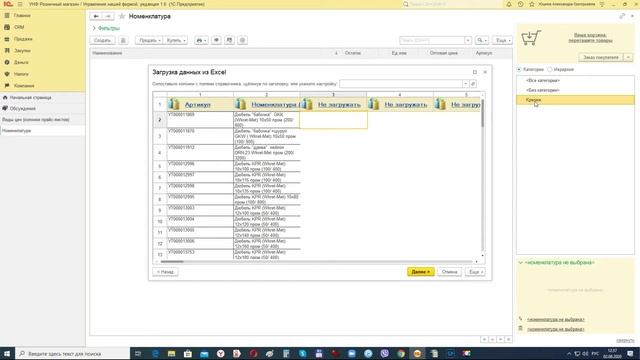The width and height of the screenshot is (640, 360).
Task: Click the back arrow above Номенклатура
Action: point(96,16)
